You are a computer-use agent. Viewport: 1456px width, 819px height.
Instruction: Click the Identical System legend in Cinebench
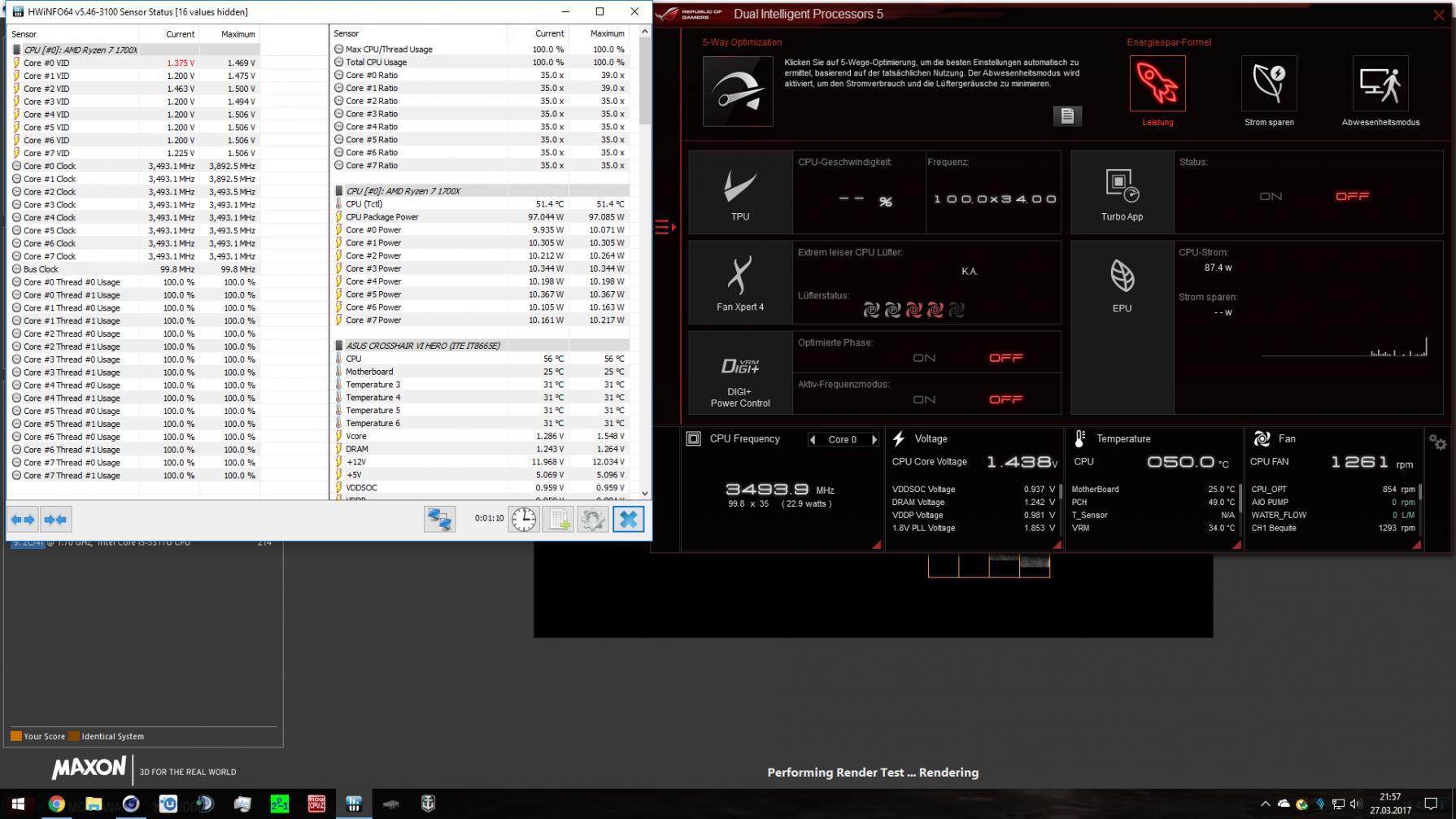(x=107, y=736)
